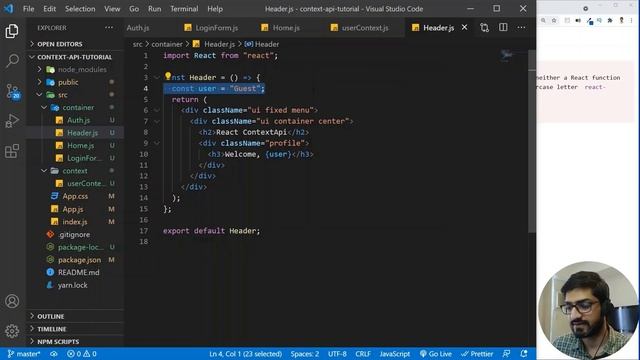Click the VS Code logo icon
The image size is (640, 360).
pos(8,9)
